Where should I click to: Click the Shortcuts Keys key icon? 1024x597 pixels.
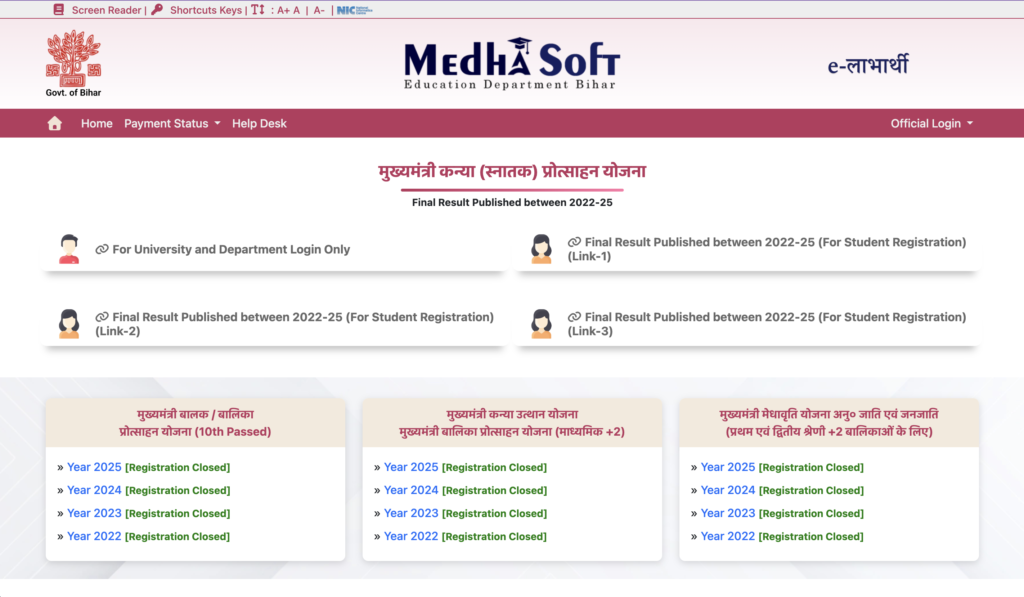tap(157, 10)
